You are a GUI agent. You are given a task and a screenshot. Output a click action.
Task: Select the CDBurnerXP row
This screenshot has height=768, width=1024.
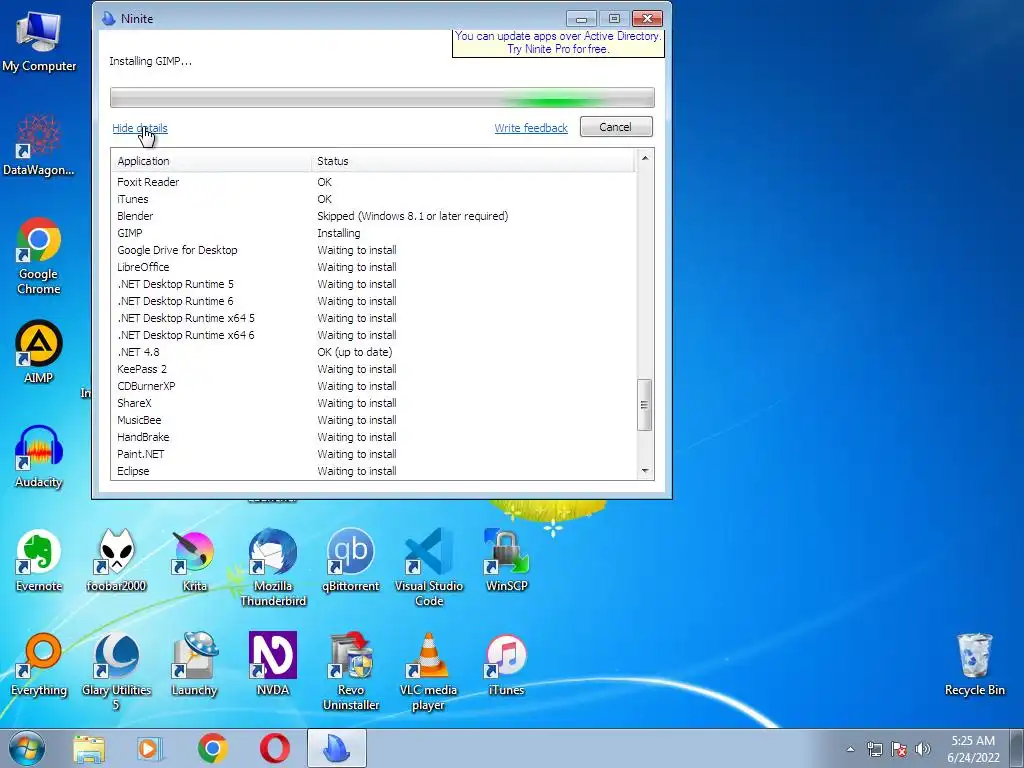click(x=374, y=386)
